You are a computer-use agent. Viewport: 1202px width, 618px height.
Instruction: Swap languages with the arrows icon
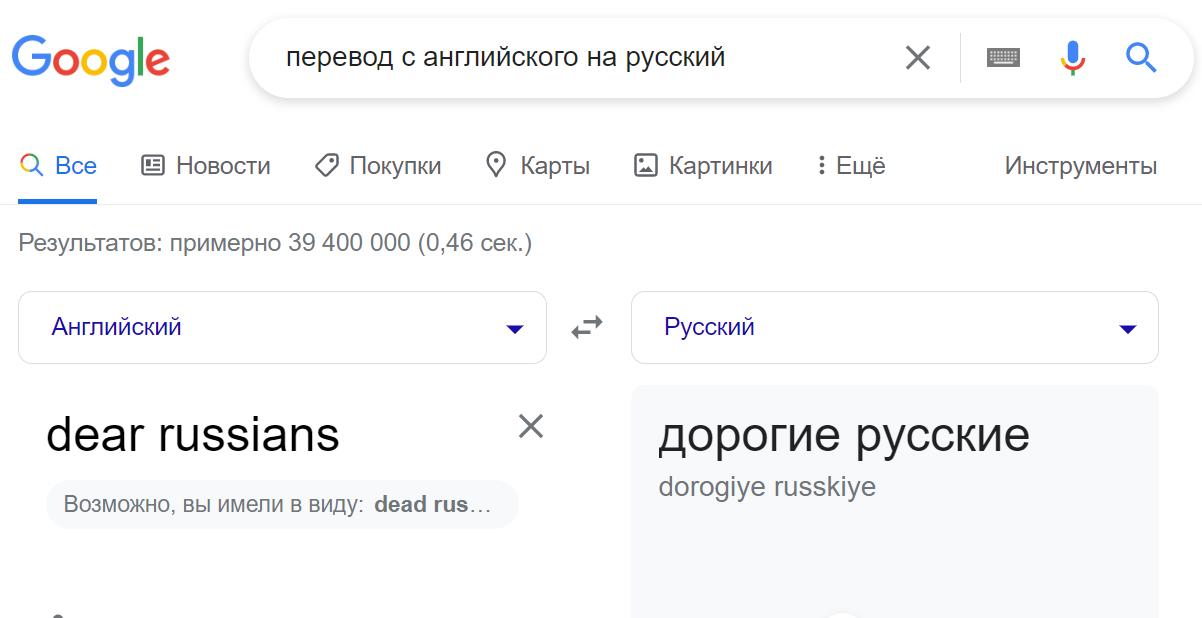587,327
